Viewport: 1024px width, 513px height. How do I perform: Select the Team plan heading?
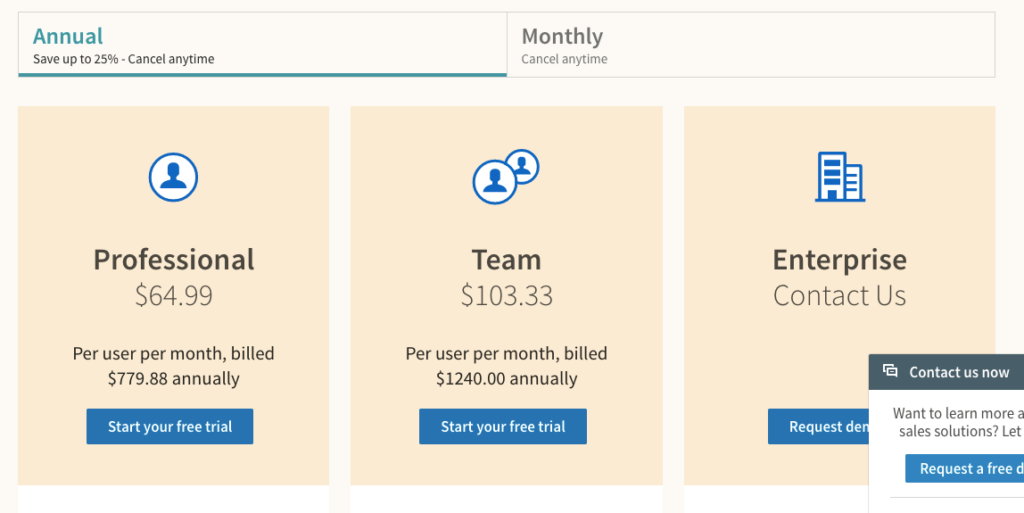(506, 260)
